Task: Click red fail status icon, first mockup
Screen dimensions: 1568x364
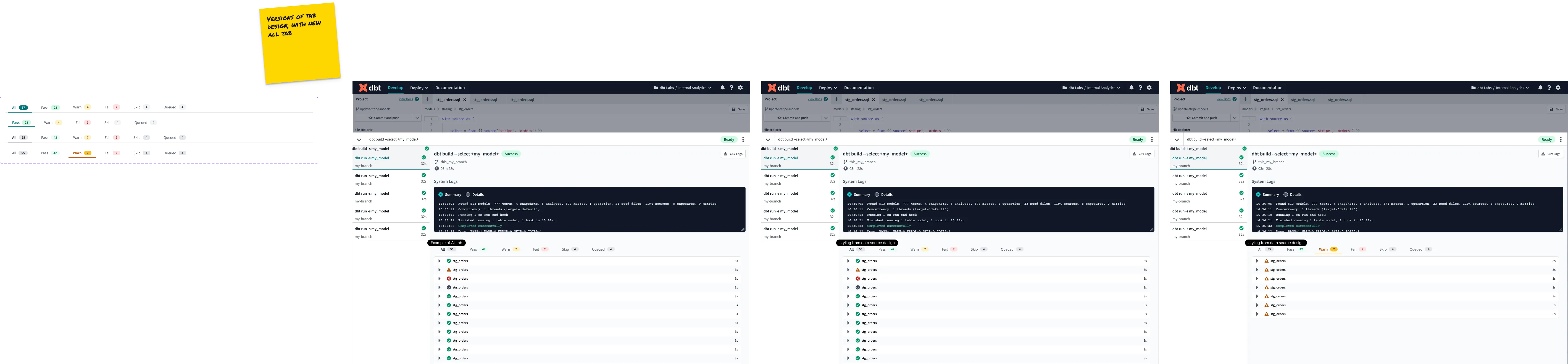Action: pyautogui.click(x=449, y=279)
